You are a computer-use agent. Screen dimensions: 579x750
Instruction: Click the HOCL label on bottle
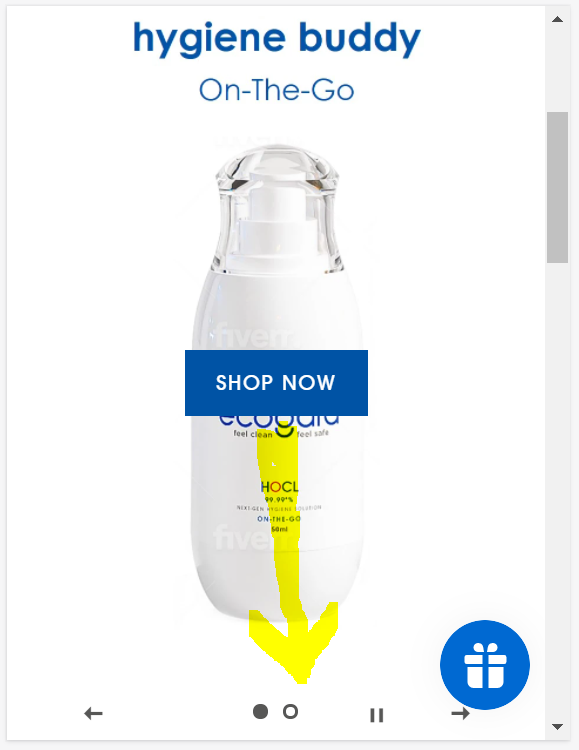pos(279,487)
